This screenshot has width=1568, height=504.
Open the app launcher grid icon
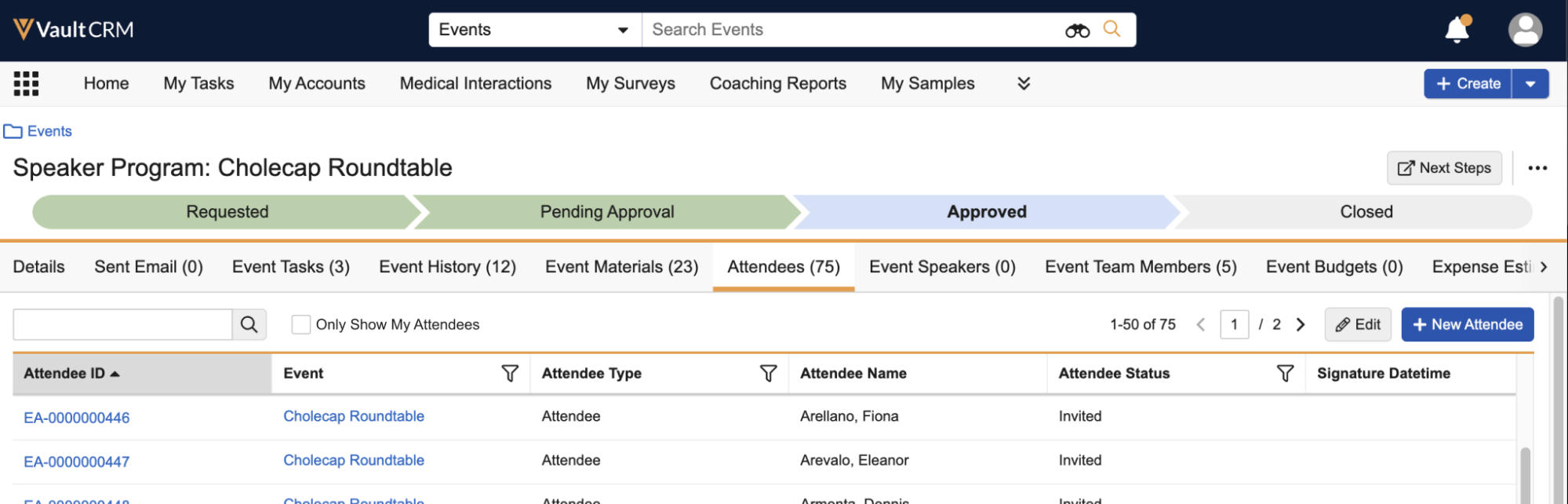(x=26, y=83)
